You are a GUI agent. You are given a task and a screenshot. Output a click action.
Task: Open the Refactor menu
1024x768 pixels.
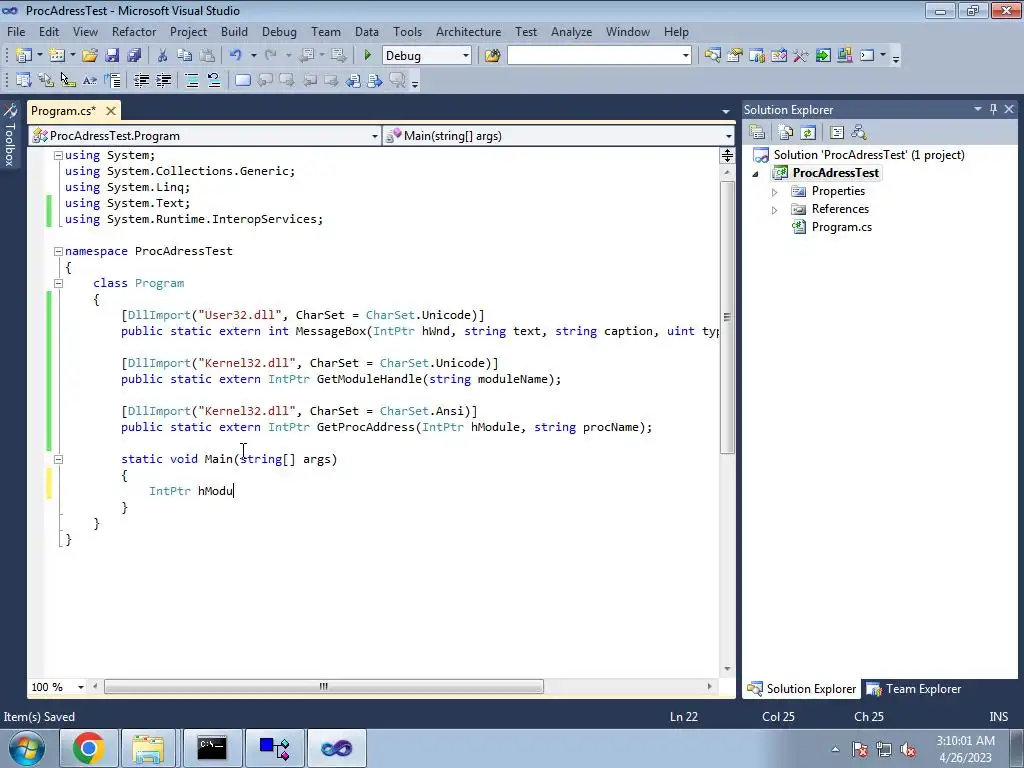click(134, 31)
